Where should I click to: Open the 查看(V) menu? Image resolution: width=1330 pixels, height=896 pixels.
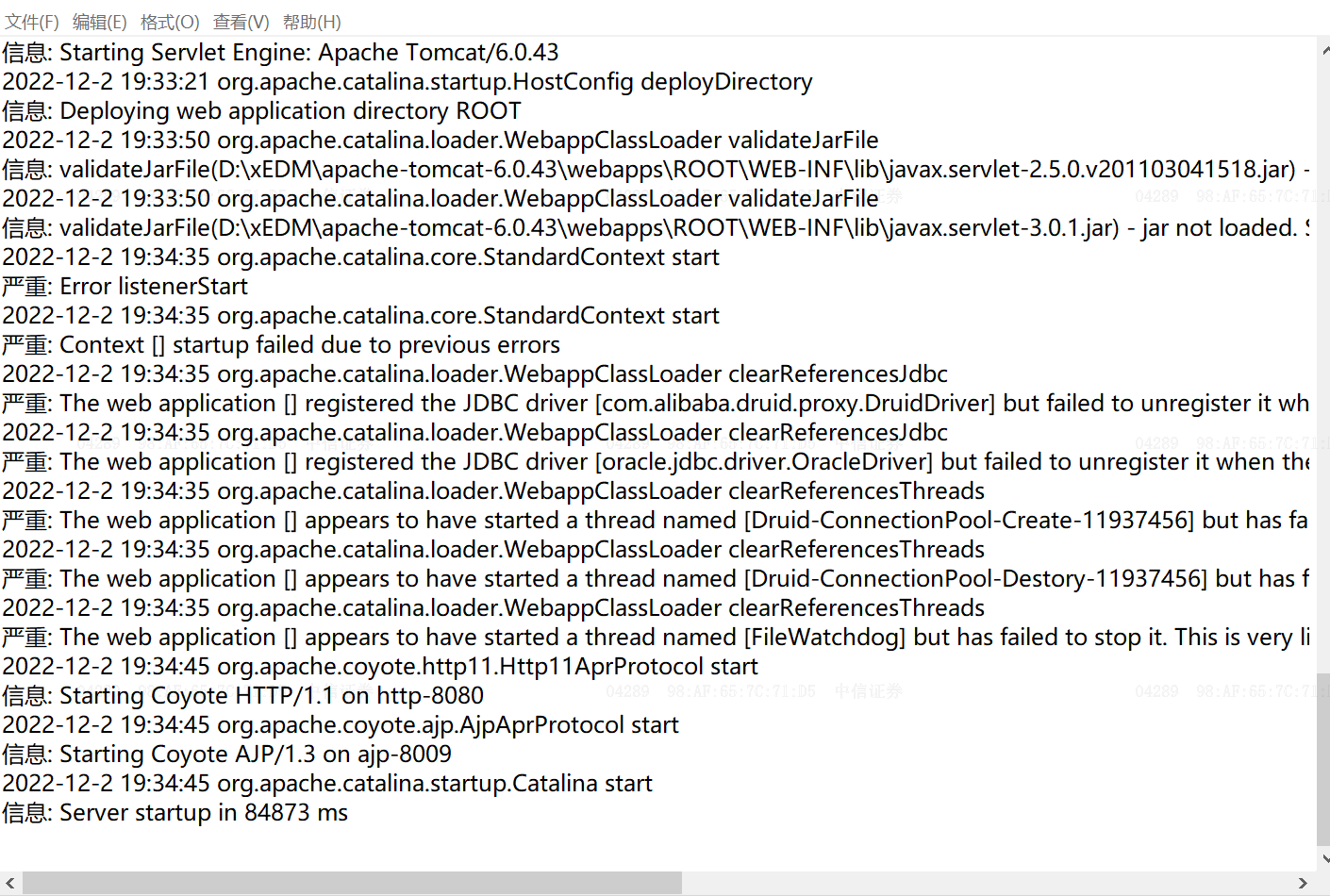(241, 22)
